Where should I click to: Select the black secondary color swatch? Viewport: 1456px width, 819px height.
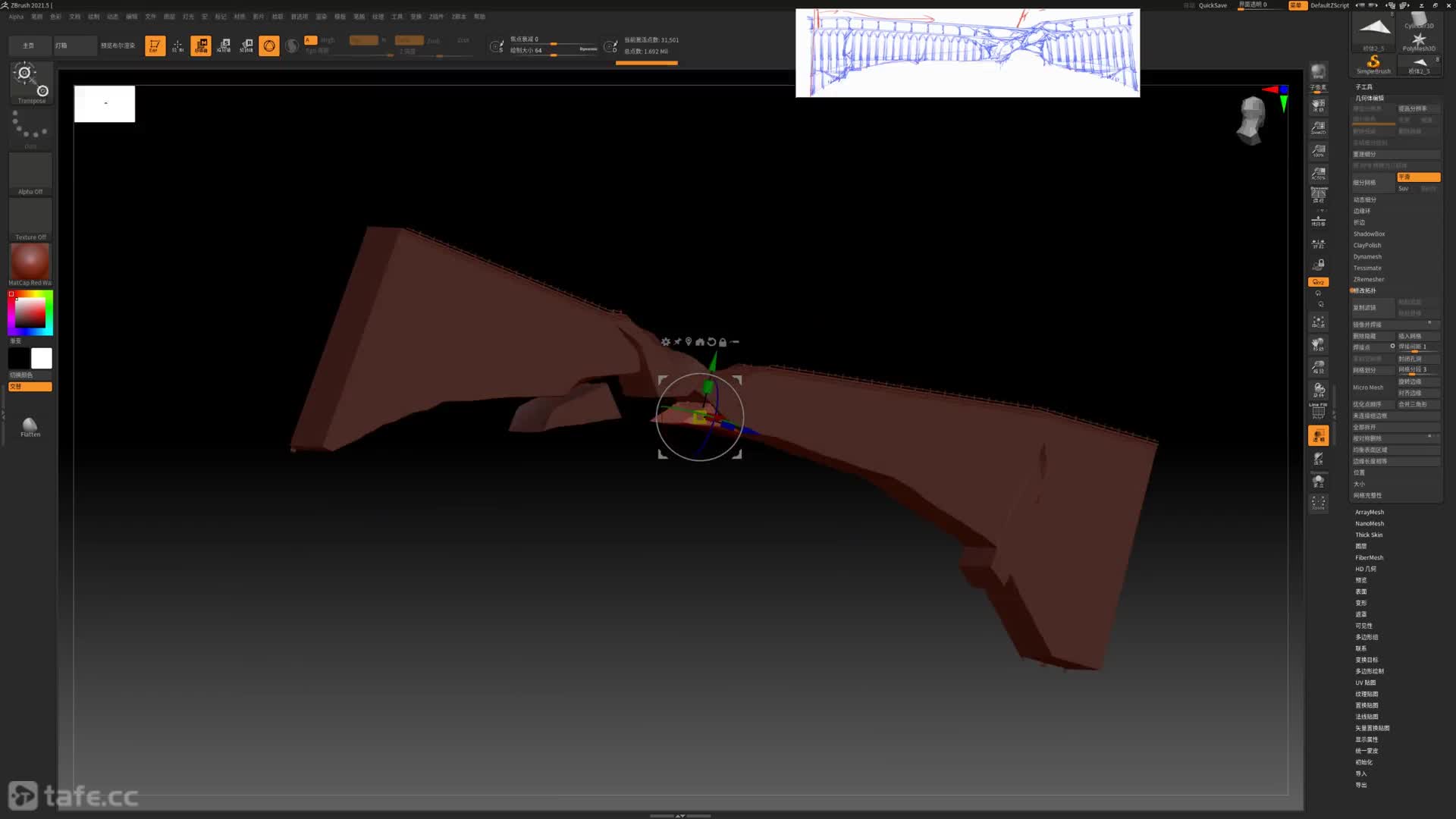[x=19, y=358]
